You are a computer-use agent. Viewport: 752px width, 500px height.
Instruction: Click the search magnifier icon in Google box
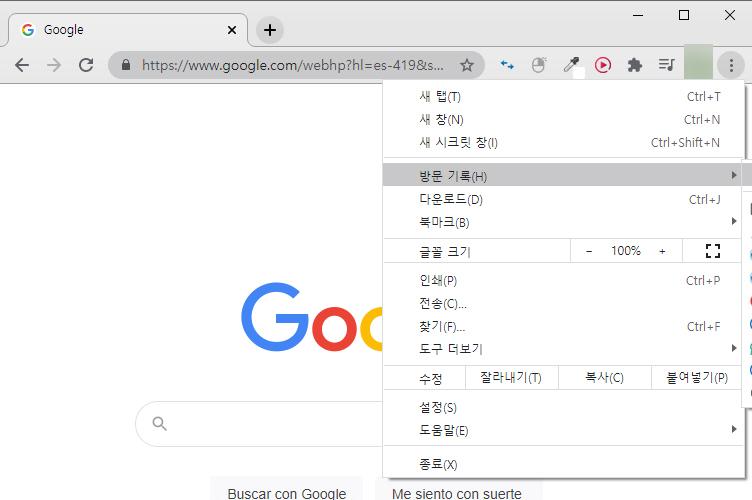tap(159, 423)
